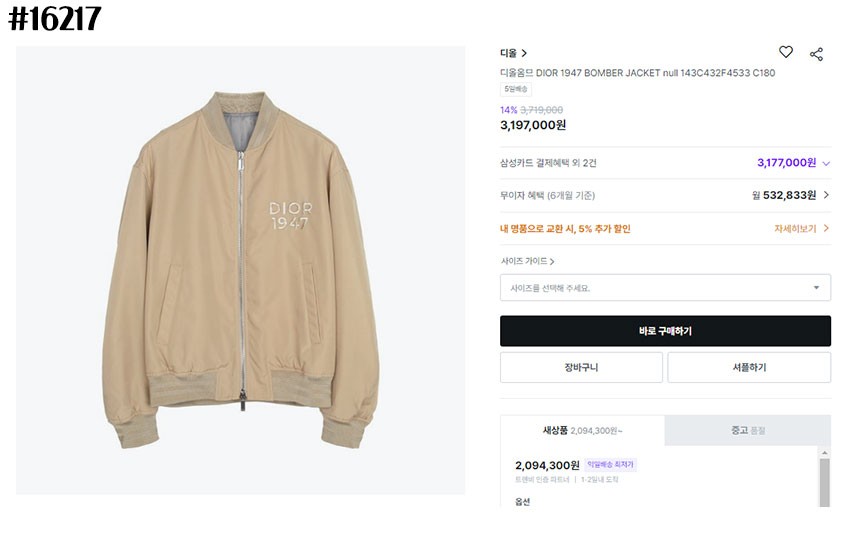Viewport: 860px width, 546px height.
Task: Switch to the 새상품 tab
Action: [581, 430]
